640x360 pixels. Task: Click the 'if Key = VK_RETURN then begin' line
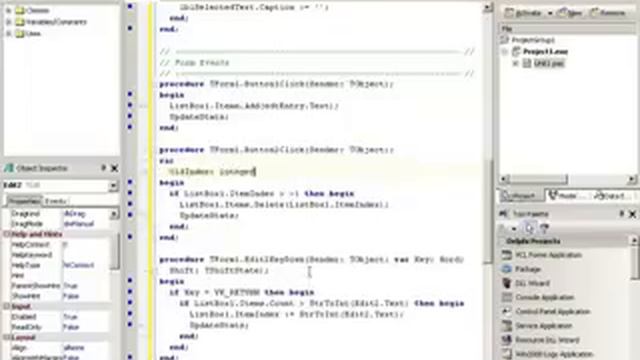(242, 293)
